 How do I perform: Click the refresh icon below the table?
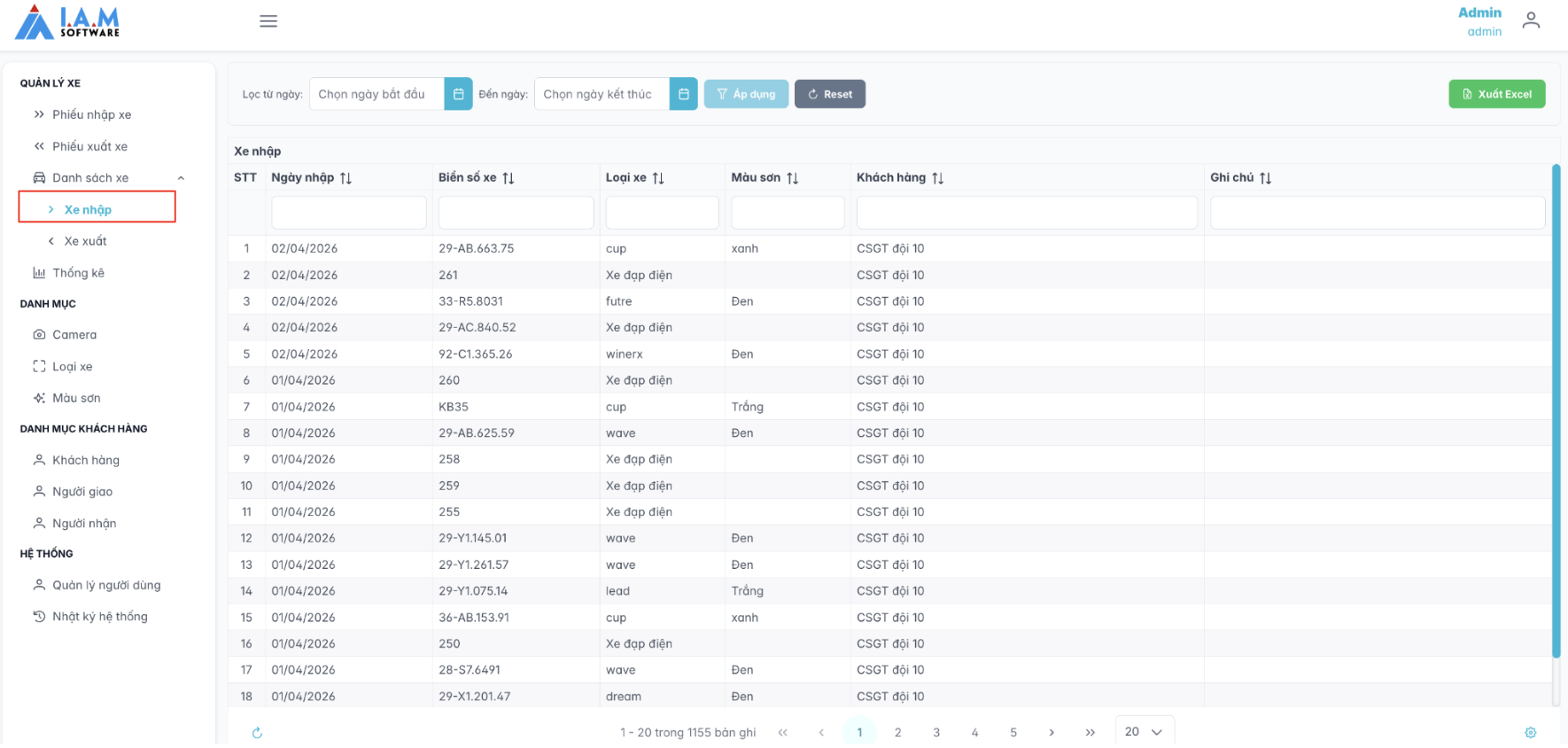click(x=257, y=733)
